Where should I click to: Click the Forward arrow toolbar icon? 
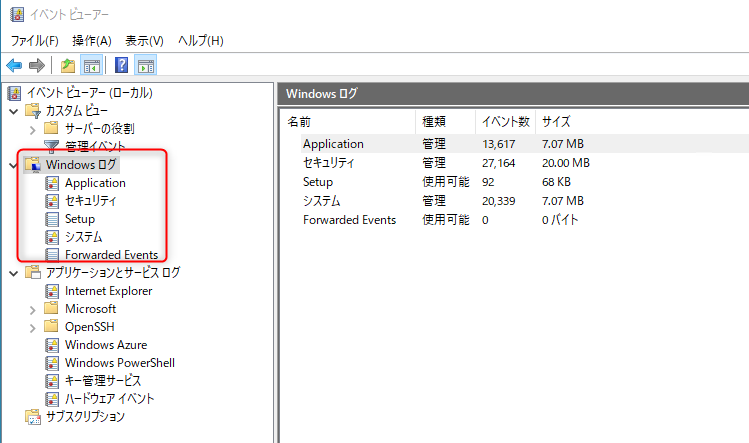37,65
